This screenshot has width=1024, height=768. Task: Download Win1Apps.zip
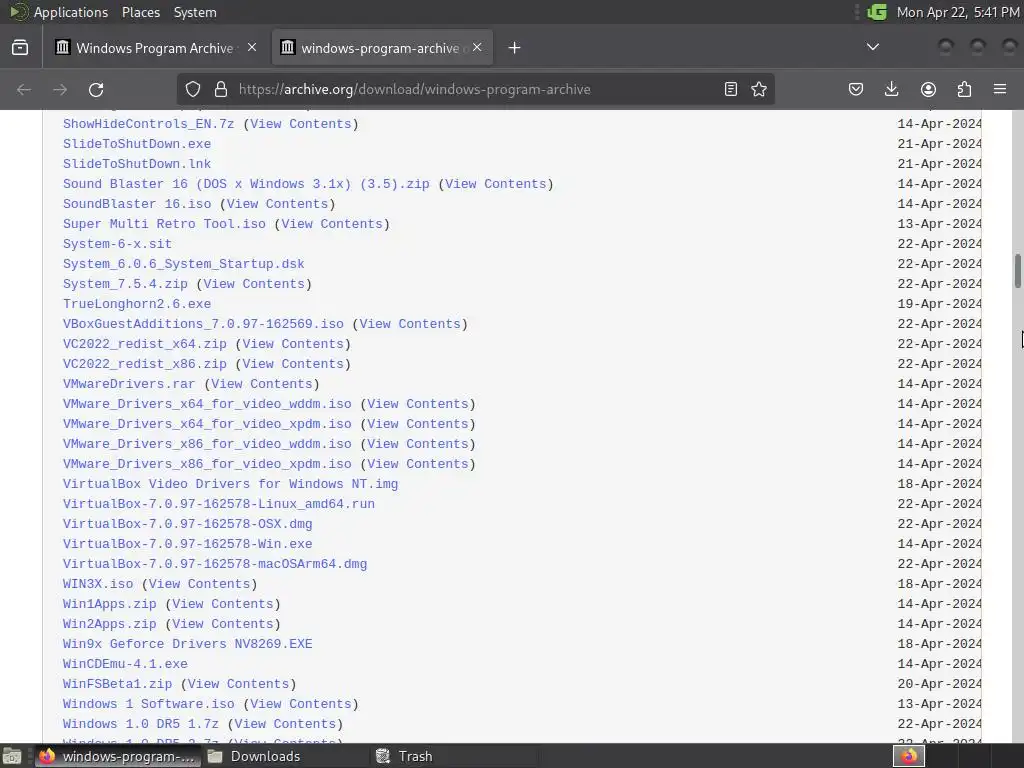tap(110, 604)
